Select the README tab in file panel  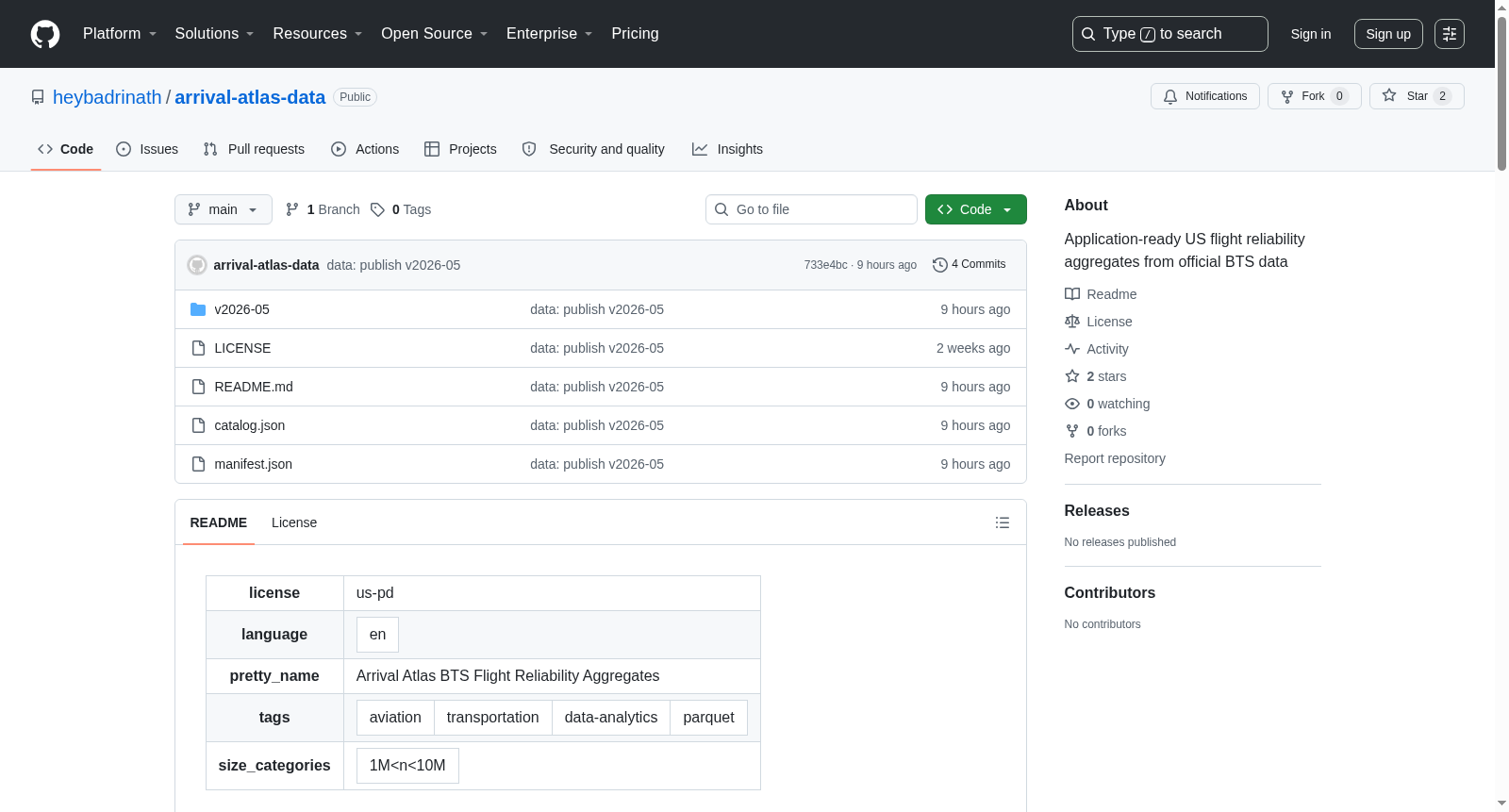[219, 522]
